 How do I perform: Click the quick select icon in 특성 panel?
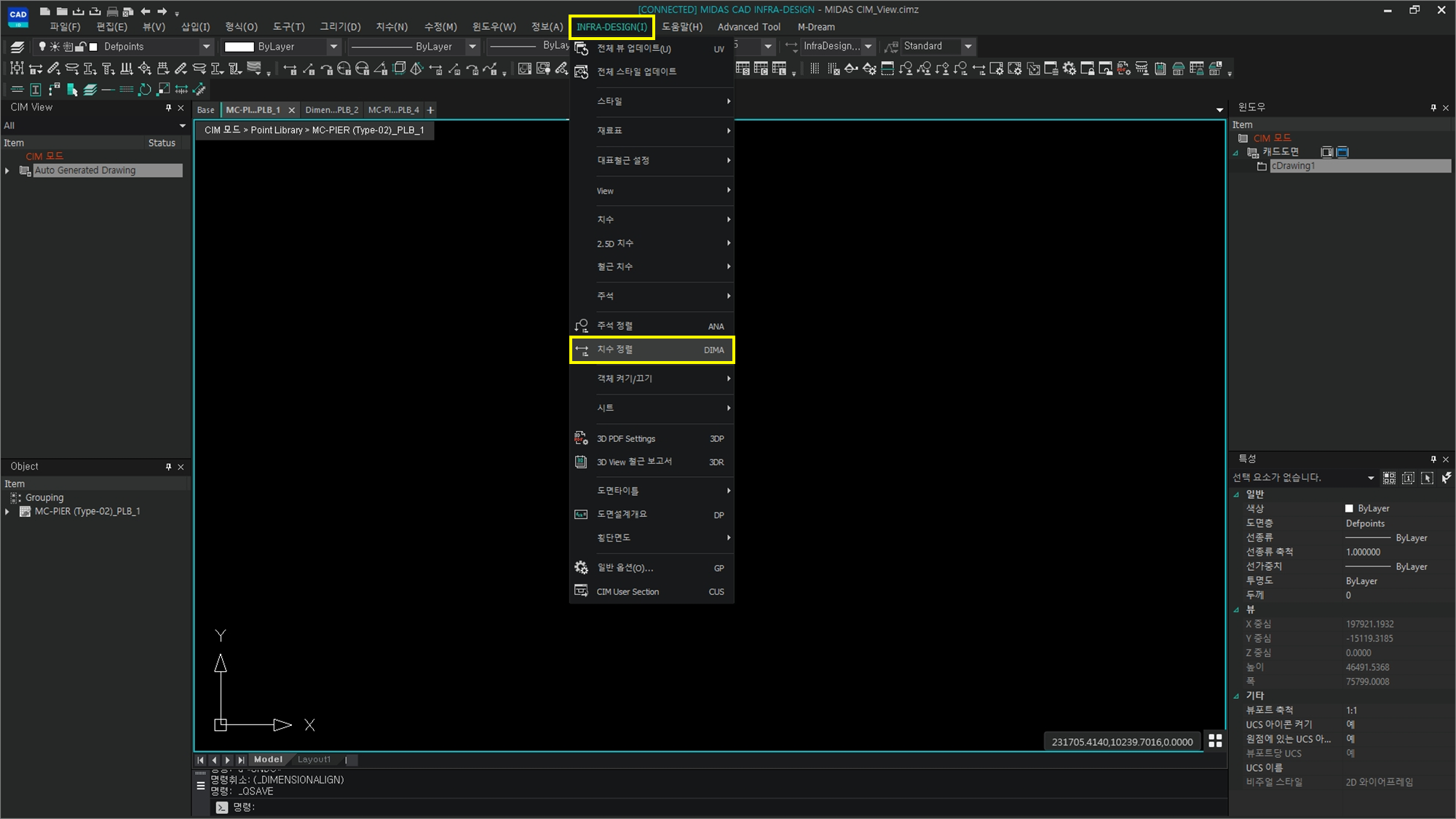tap(1446, 478)
